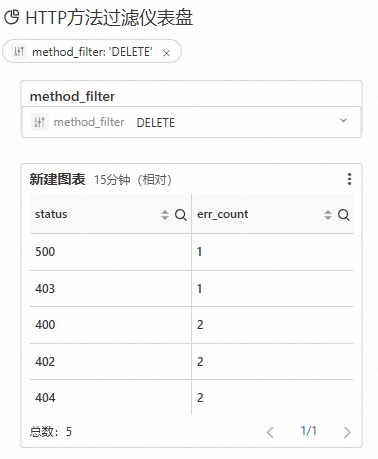This screenshot has height=459, width=378.
Task: Click the filter icon in the filter tag
Action: point(19,51)
